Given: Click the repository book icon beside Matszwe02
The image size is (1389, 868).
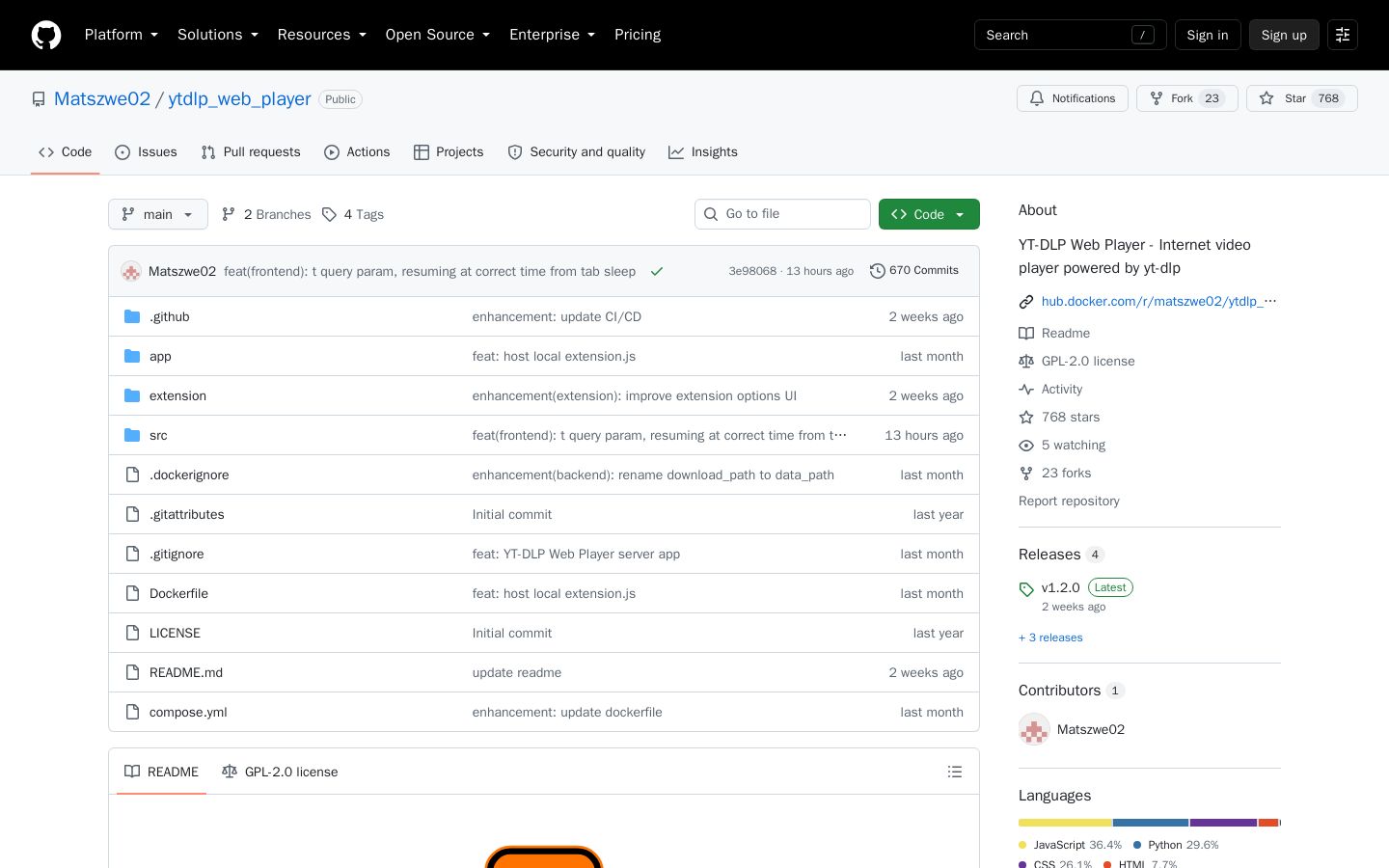Looking at the screenshot, I should [x=39, y=99].
